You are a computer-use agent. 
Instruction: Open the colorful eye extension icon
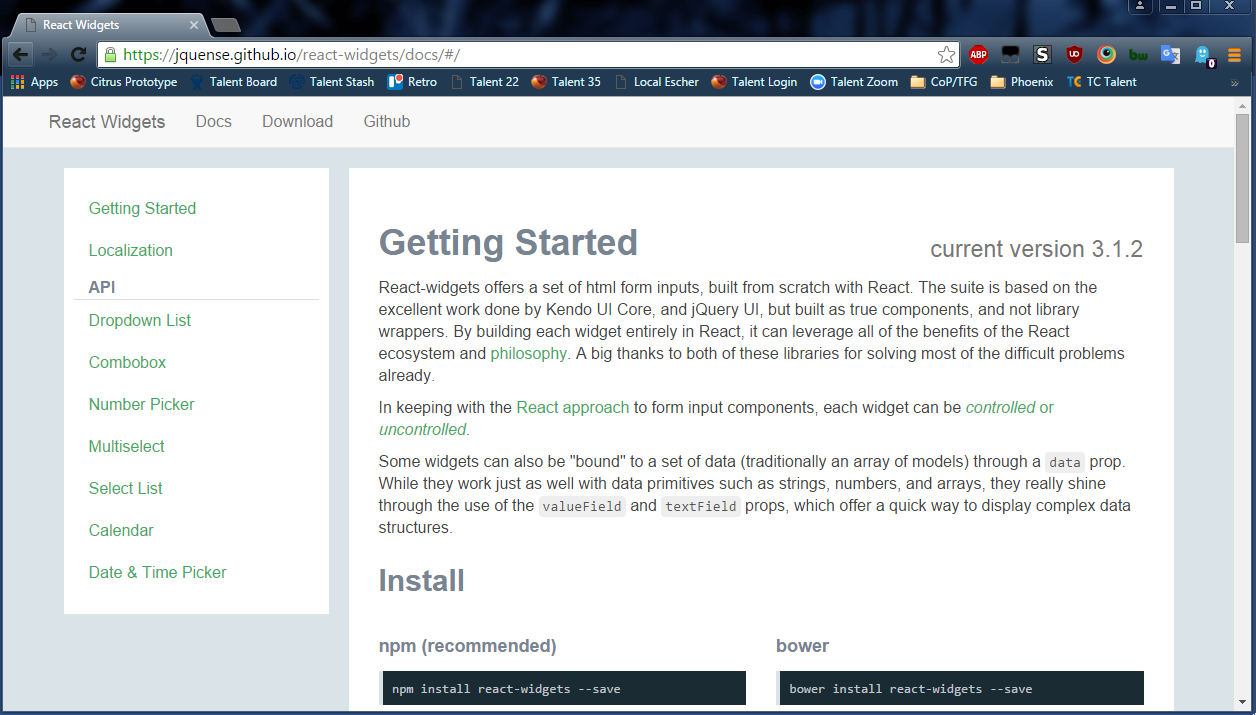pos(1106,55)
